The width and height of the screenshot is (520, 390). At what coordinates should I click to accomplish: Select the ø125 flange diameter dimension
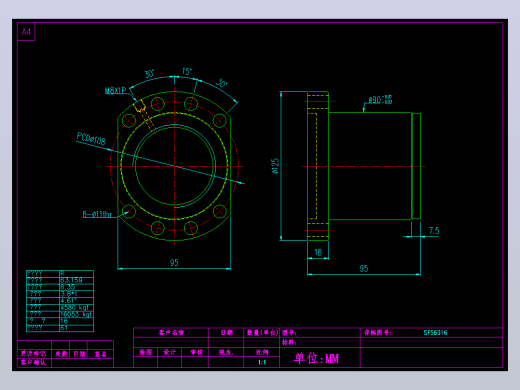pos(275,166)
